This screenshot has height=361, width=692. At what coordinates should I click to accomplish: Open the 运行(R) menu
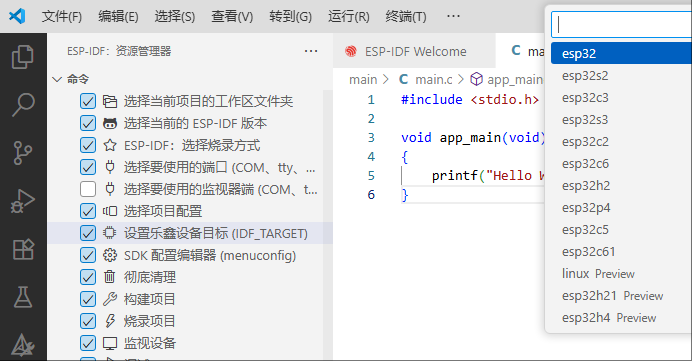(349, 17)
